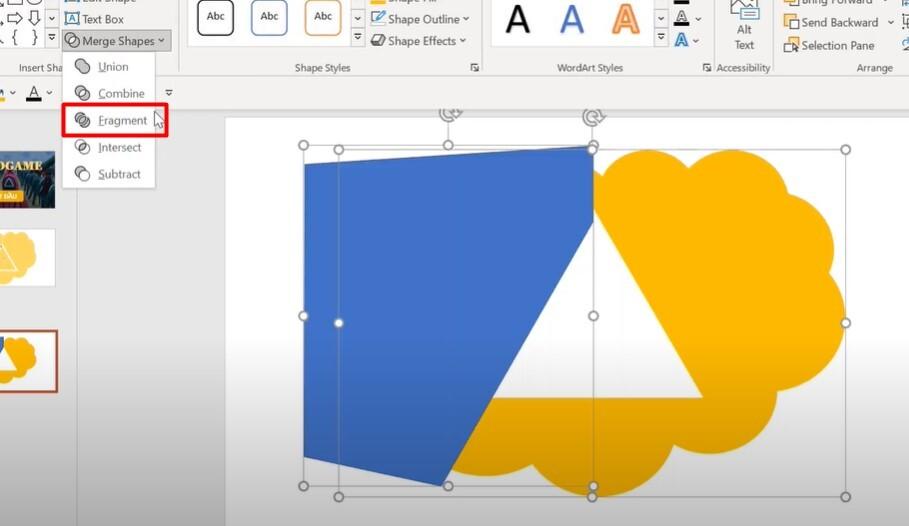The image size is (909, 526).
Task: Click the Union shapes icon
Action: coord(83,67)
